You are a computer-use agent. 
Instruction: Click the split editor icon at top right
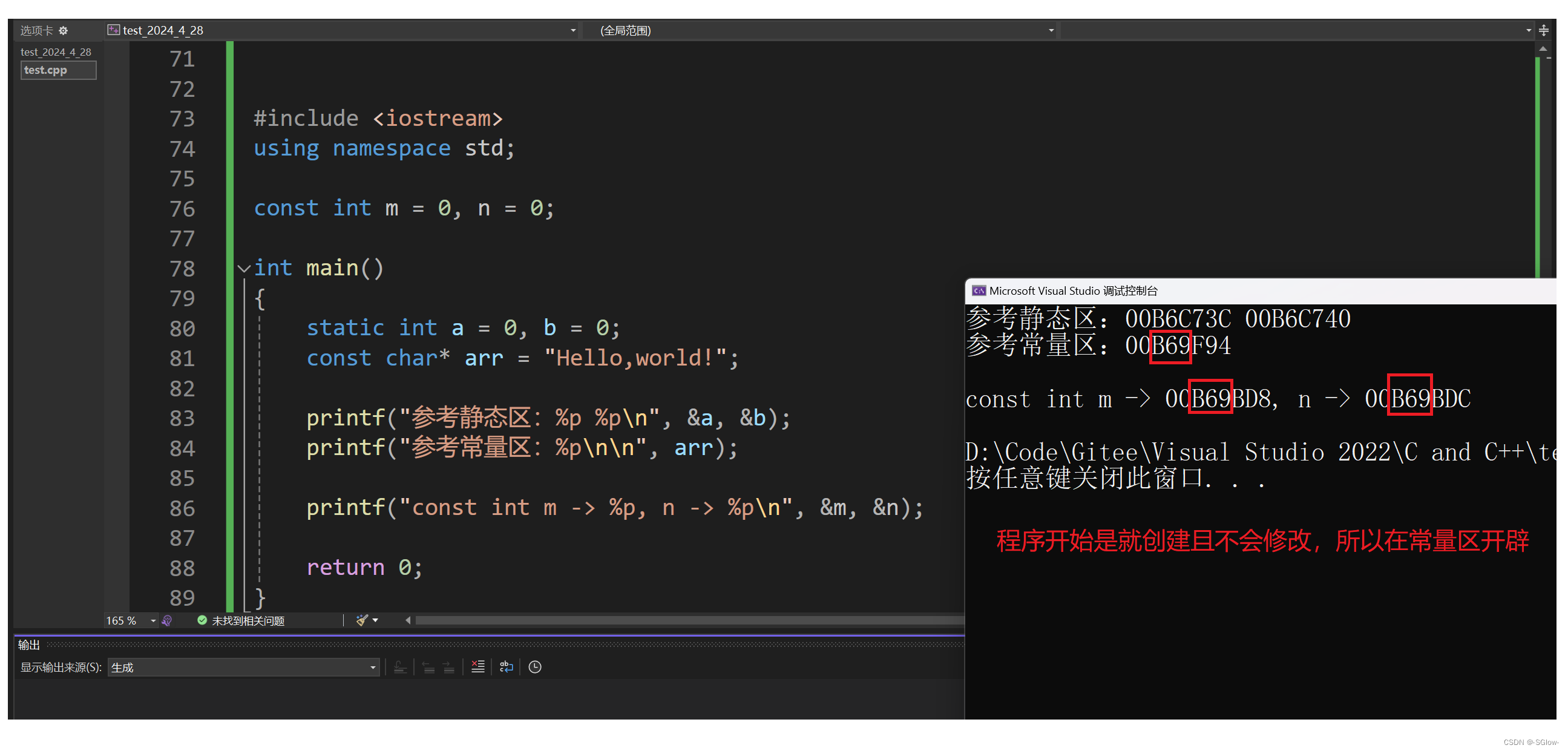coord(1544,30)
